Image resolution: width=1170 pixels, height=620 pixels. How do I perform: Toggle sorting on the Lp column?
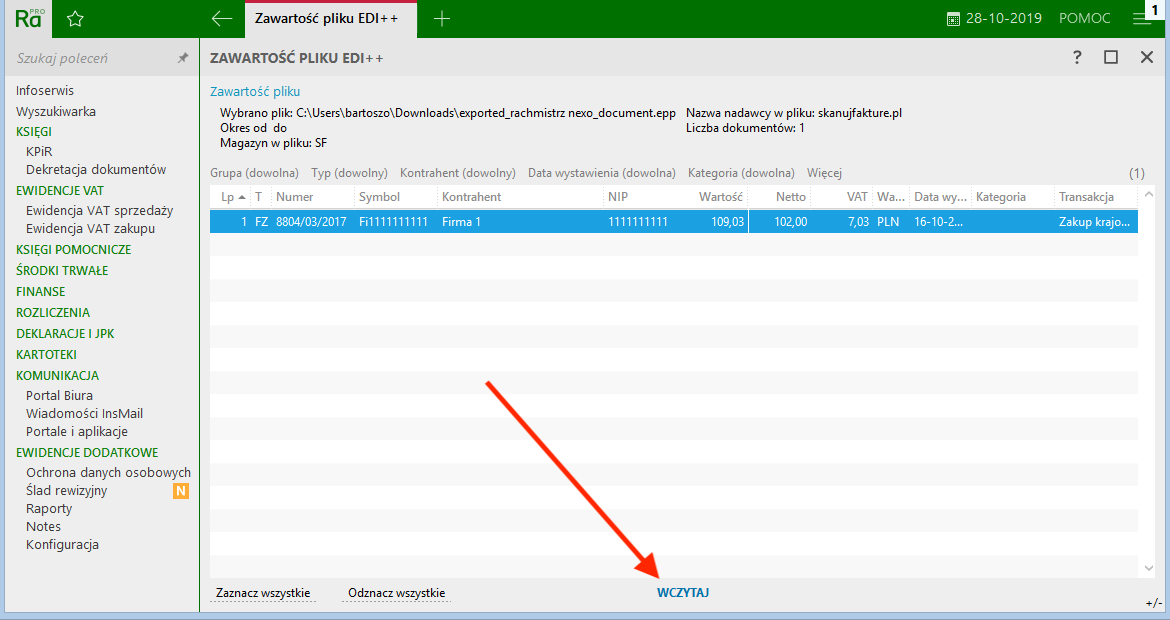pyautogui.click(x=230, y=197)
